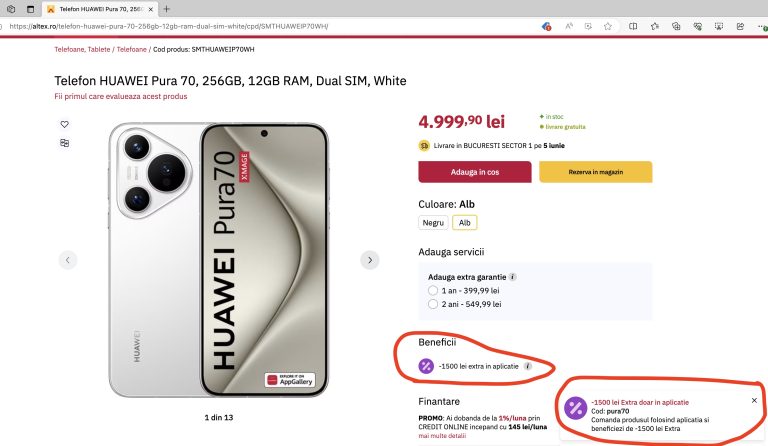Select the 2 ani - 549,99 lei warranty
This screenshot has width=768, height=446.
click(x=433, y=304)
